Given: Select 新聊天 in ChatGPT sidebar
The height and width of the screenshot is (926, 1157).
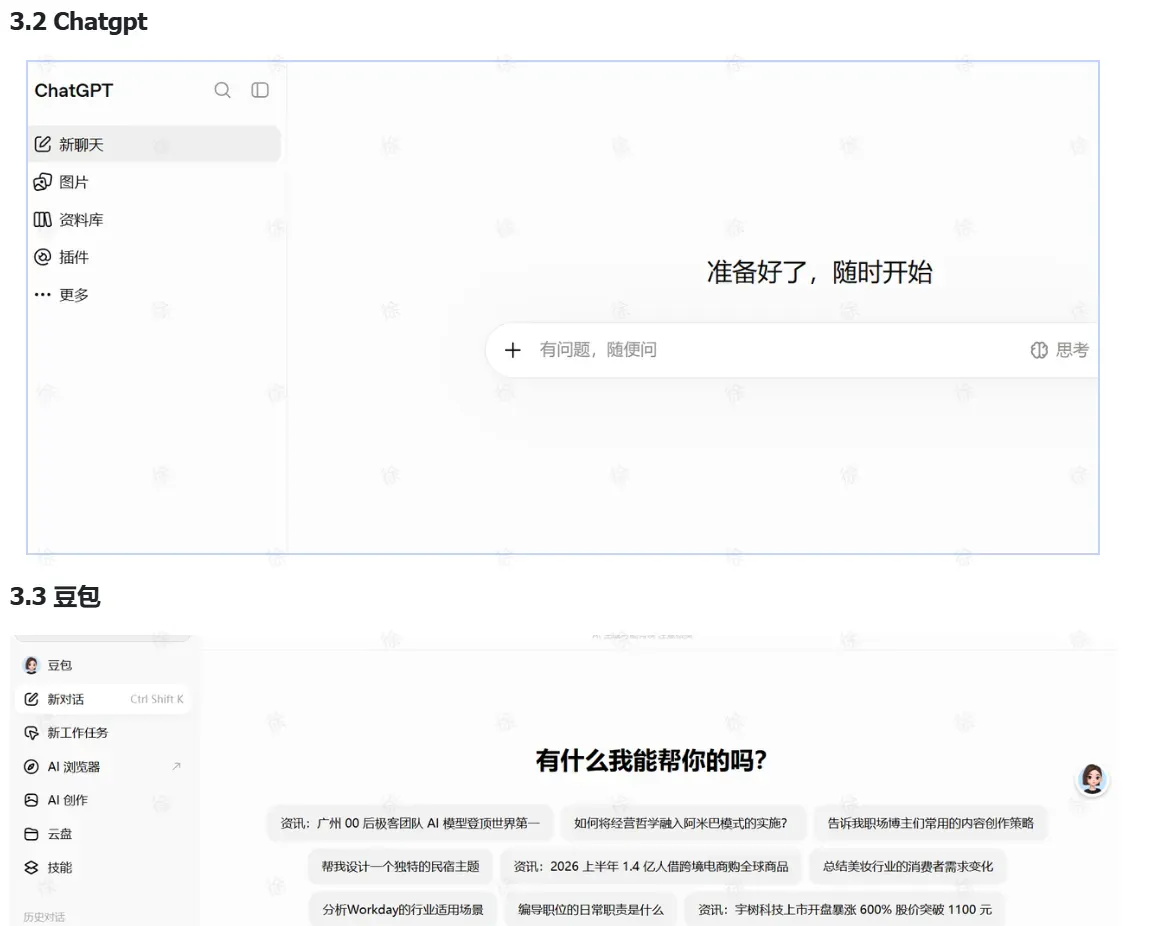Looking at the screenshot, I should pyautogui.click(x=155, y=144).
